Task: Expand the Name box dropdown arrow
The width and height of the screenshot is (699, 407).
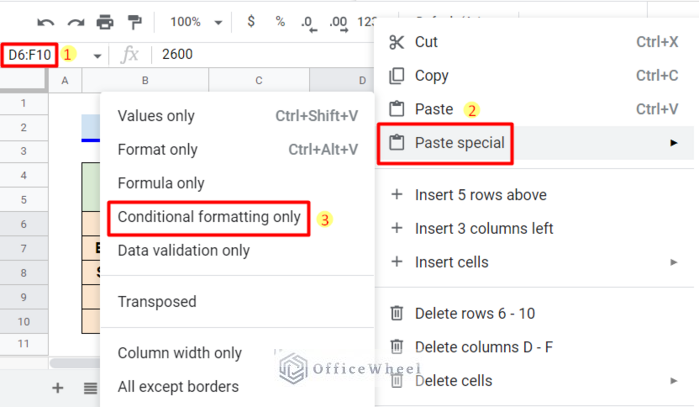Action: (97, 55)
